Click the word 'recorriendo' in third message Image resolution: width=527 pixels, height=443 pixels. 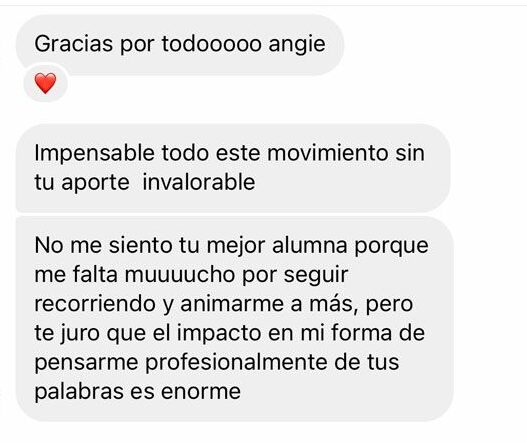pos(95,304)
